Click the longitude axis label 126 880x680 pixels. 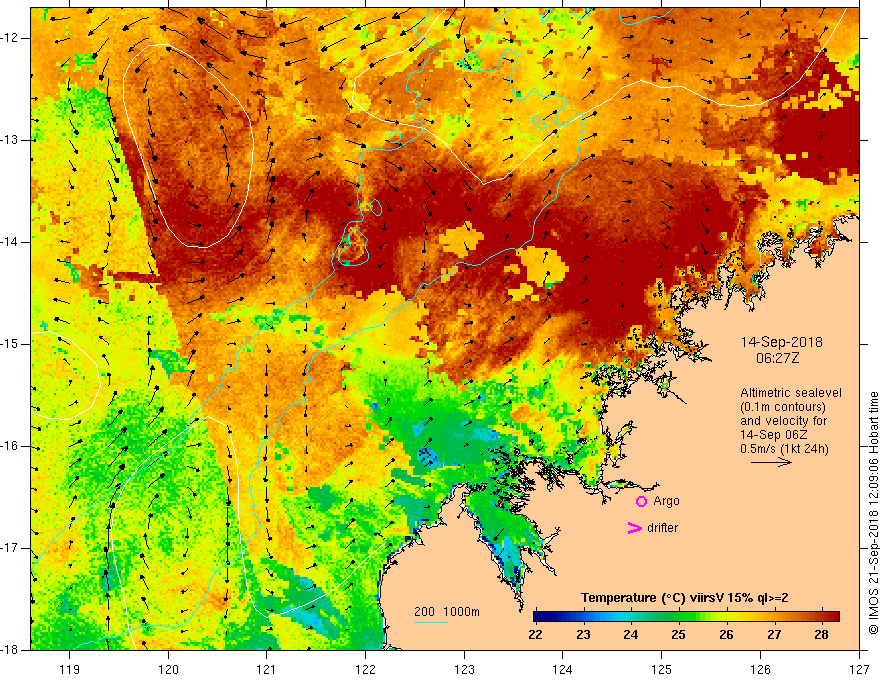point(760,669)
